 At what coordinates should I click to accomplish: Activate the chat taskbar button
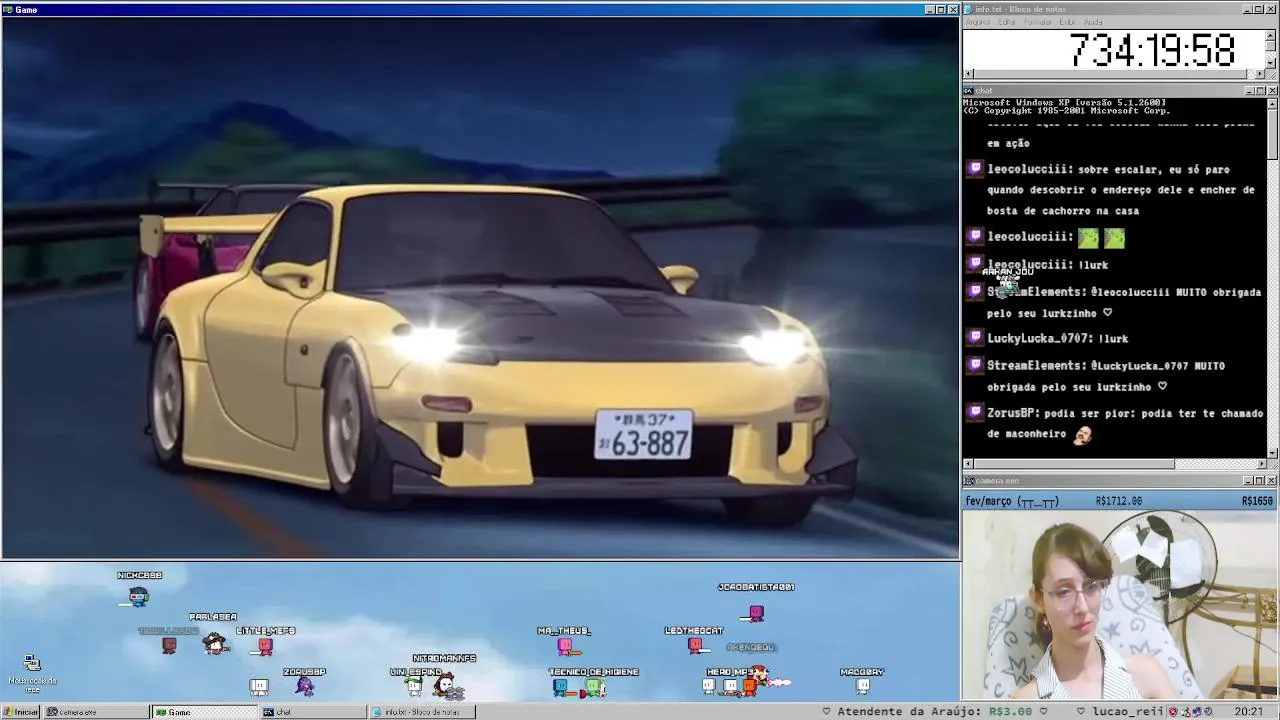click(312, 712)
